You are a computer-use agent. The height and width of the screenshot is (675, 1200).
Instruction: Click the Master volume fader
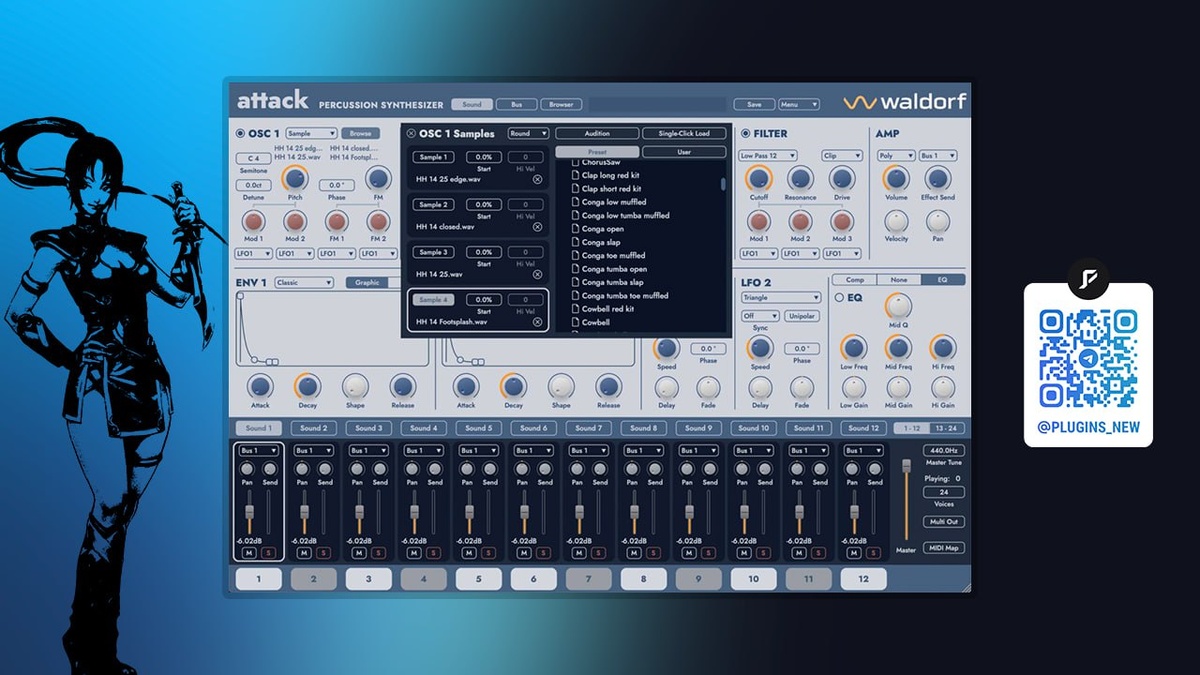(x=907, y=468)
